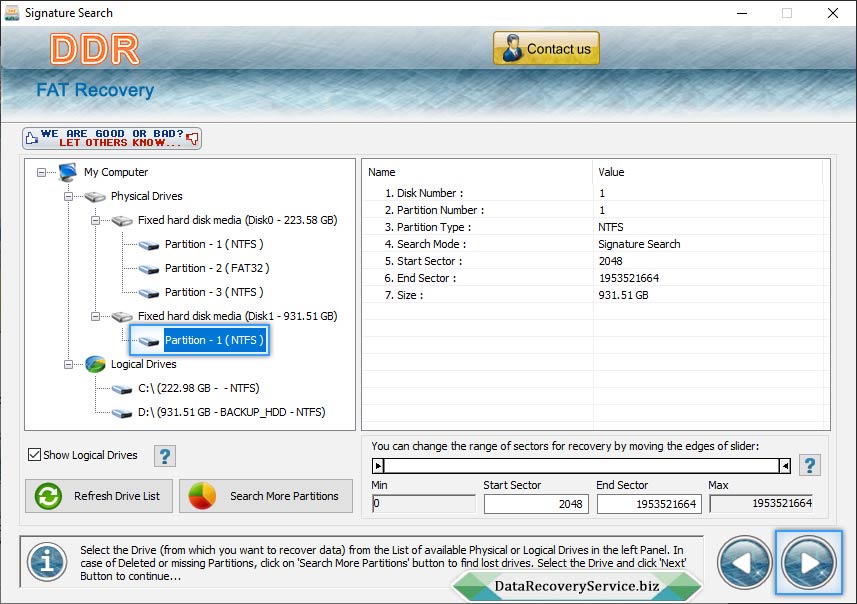Collapse the Disk1 931.51 GB node
The image size is (857, 604).
click(x=95, y=316)
